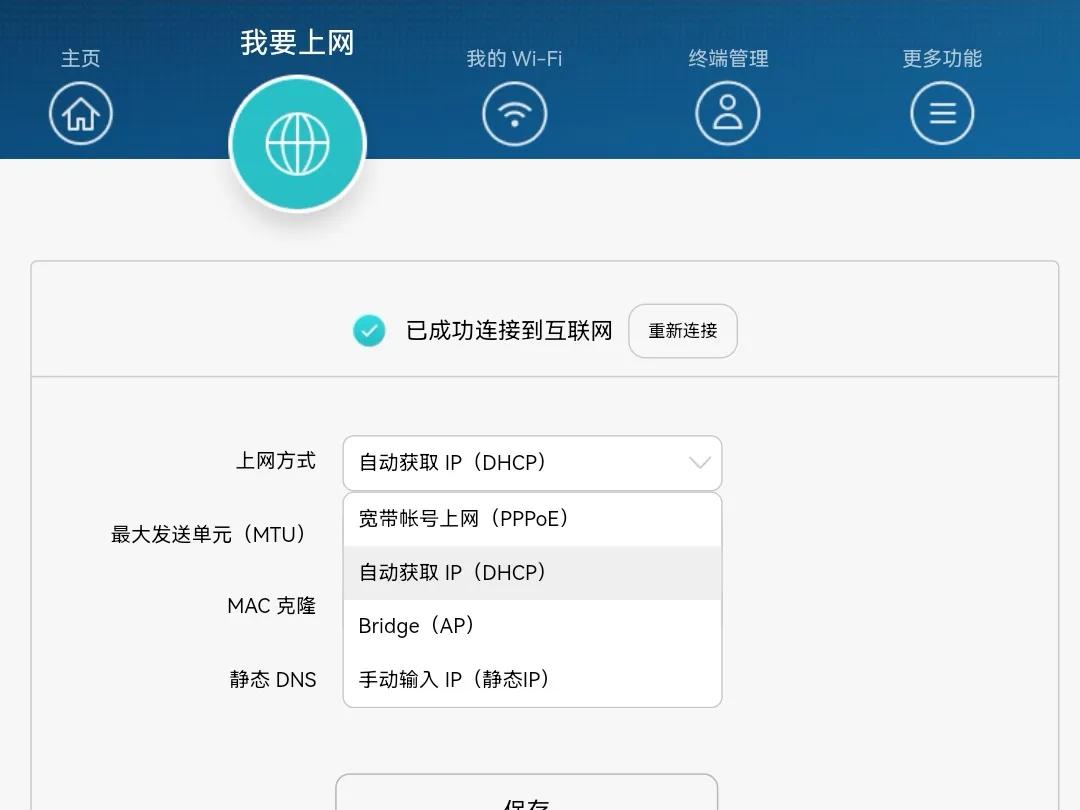The height and width of the screenshot is (810, 1080).
Task: Click the 主页 home icon
Action: click(x=80, y=113)
